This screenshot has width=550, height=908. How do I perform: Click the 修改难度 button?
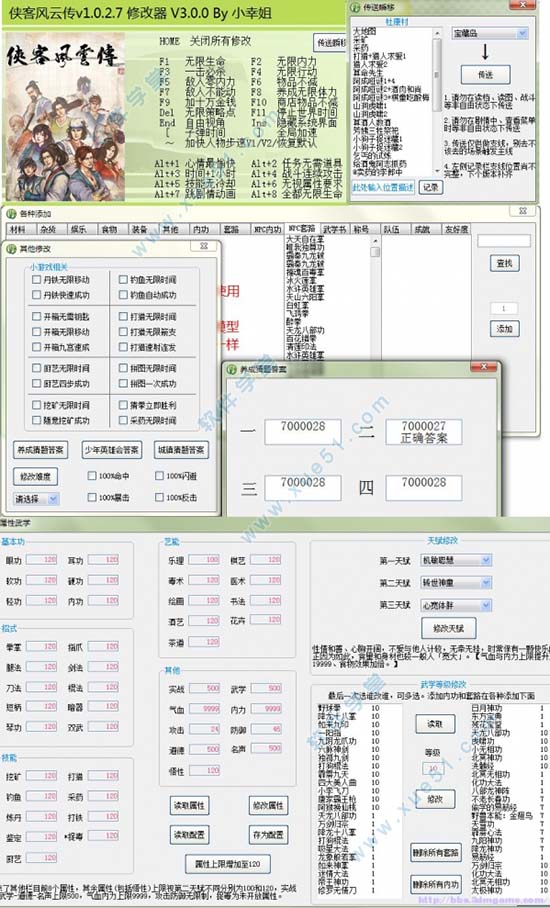click(35, 477)
